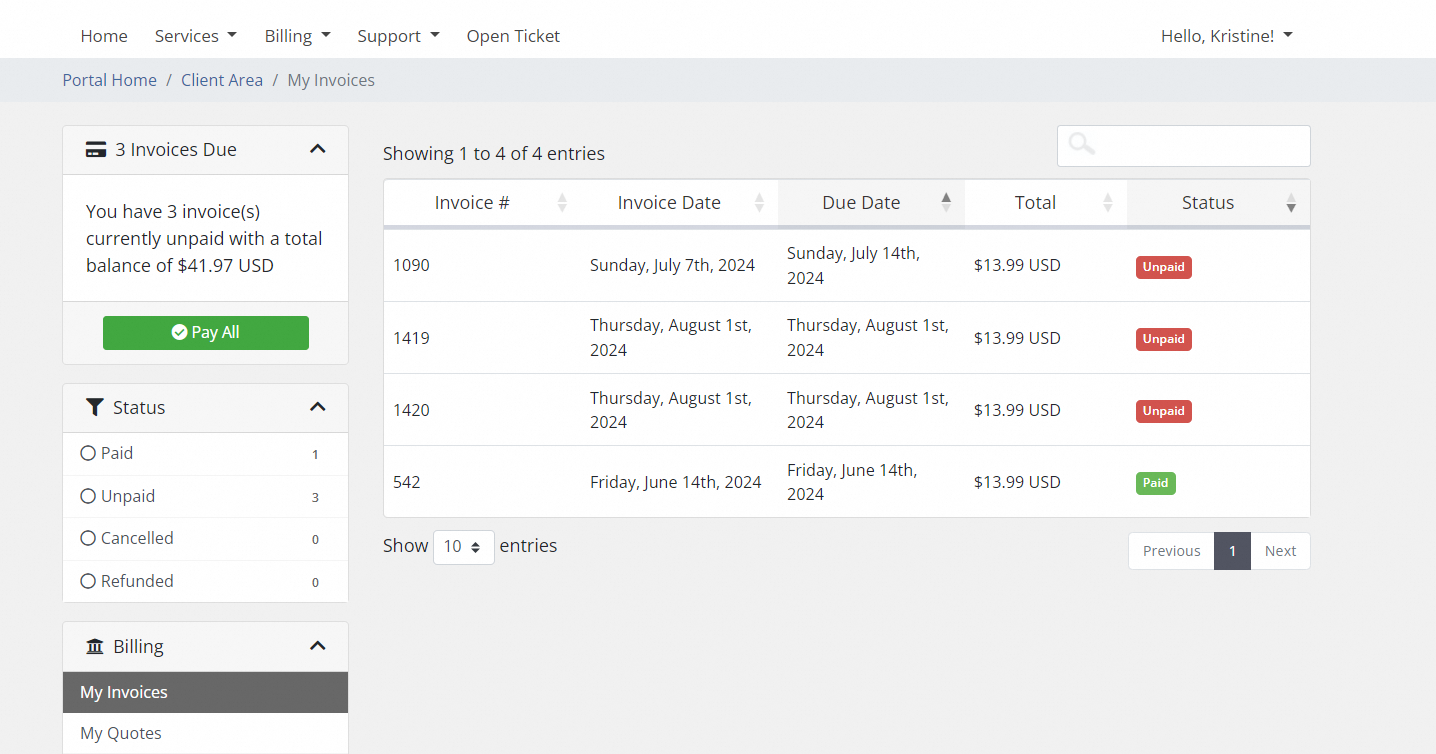This screenshot has width=1436, height=754.
Task: Open the Show entries count dropdown
Action: pos(463,547)
